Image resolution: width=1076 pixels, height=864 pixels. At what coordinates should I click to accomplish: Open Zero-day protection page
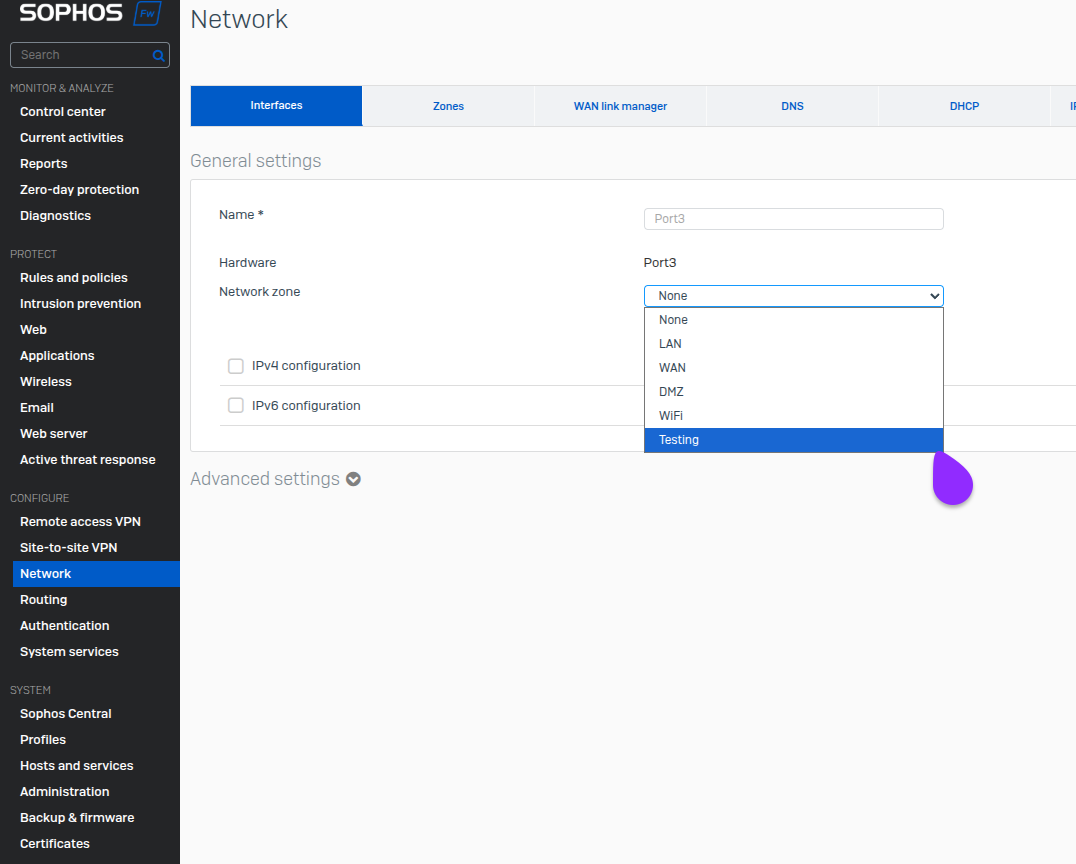tap(79, 190)
